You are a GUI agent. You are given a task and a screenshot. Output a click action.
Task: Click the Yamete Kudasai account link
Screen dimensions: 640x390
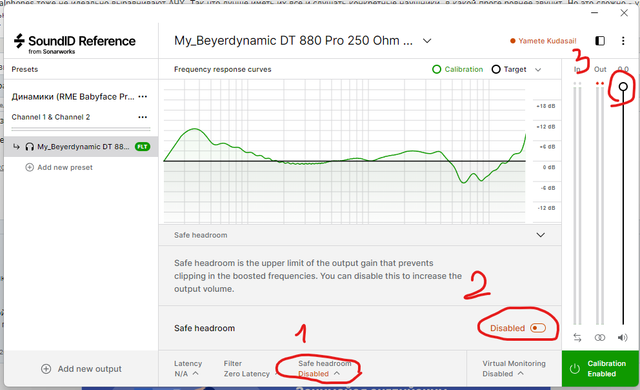pos(547,41)
